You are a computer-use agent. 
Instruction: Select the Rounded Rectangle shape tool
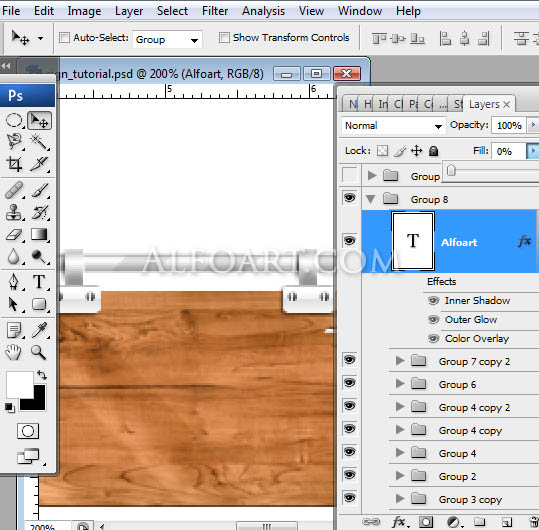point(40,304)
